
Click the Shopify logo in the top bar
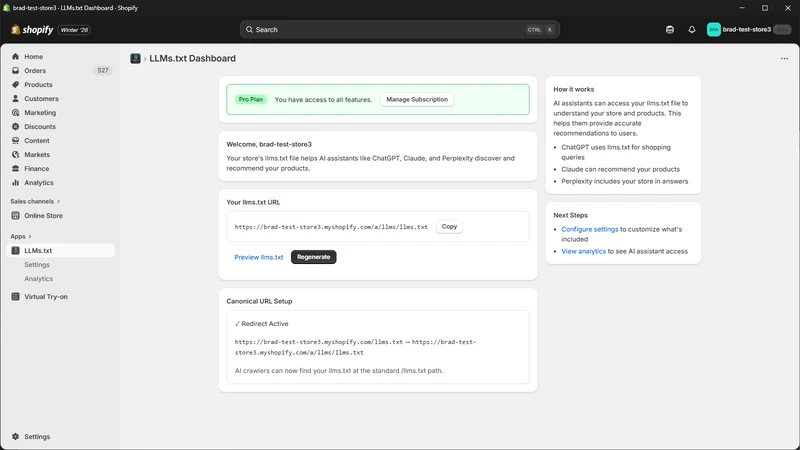coord(32,30)
